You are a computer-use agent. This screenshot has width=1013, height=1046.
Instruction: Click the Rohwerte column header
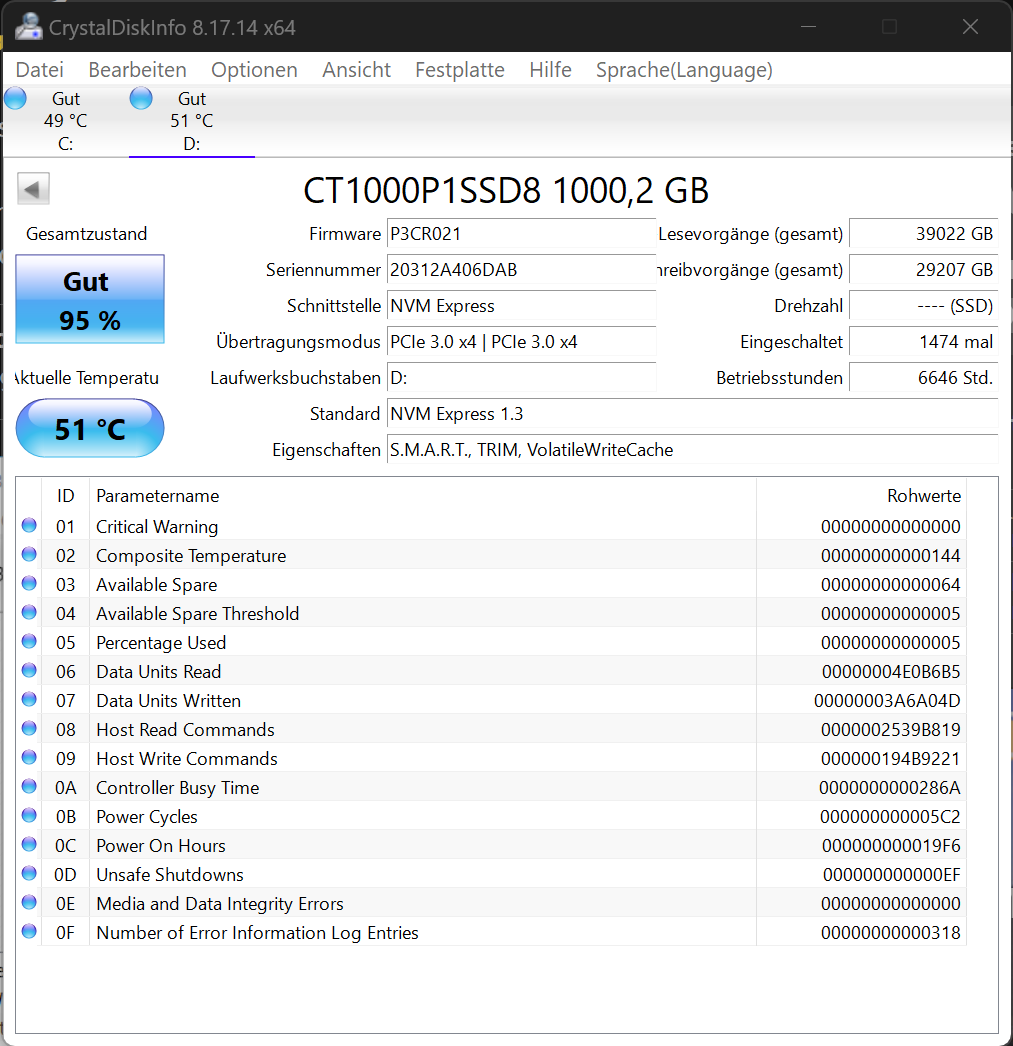(x=924, y=496)
